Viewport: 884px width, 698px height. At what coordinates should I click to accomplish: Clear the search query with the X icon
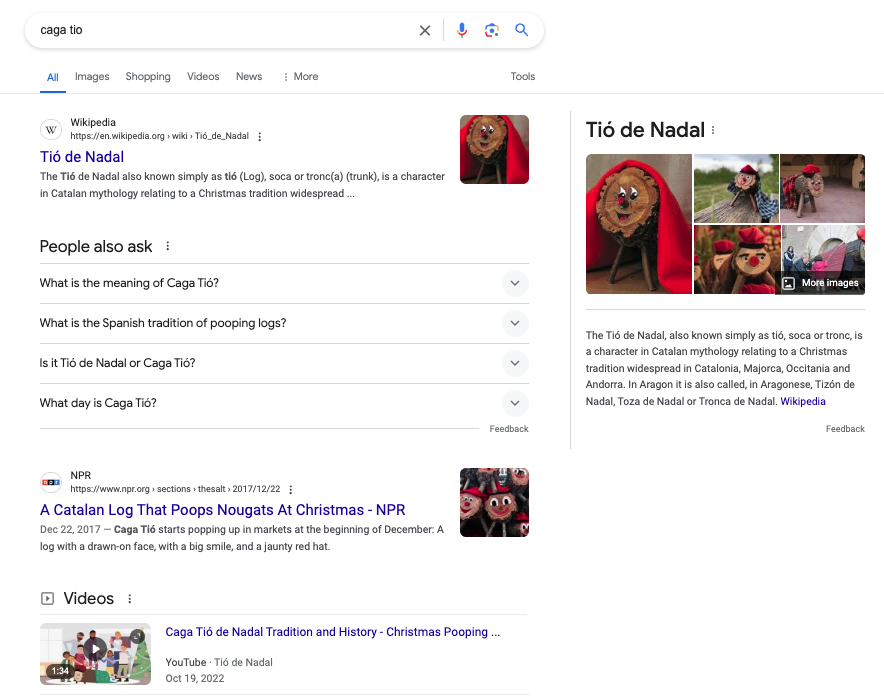425,30
